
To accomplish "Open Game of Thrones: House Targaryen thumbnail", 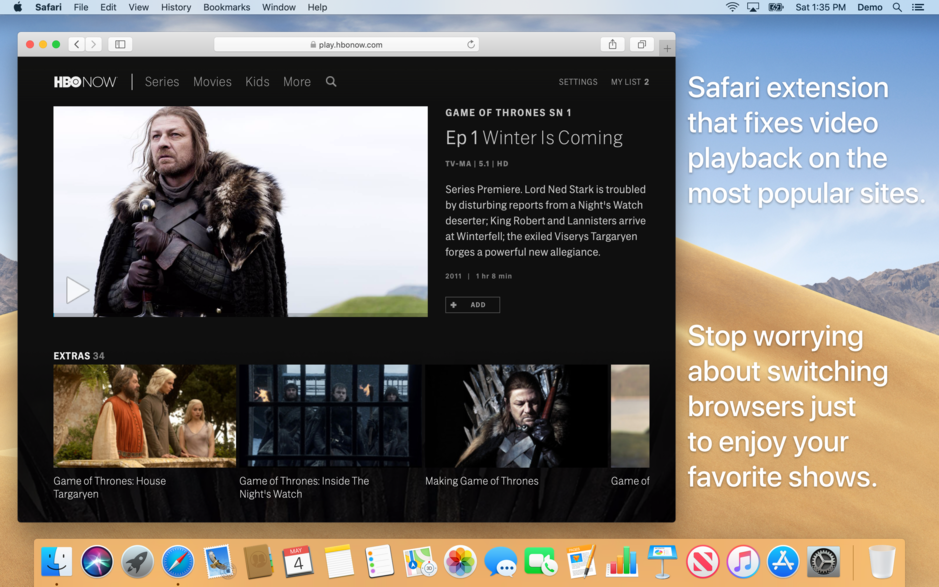I will [x=144, y=416].
